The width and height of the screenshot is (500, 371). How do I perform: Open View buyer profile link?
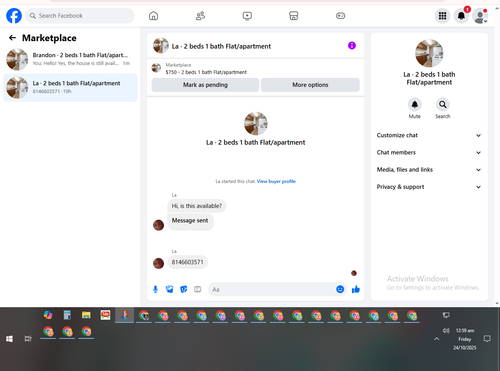click(x=276, y=181)
